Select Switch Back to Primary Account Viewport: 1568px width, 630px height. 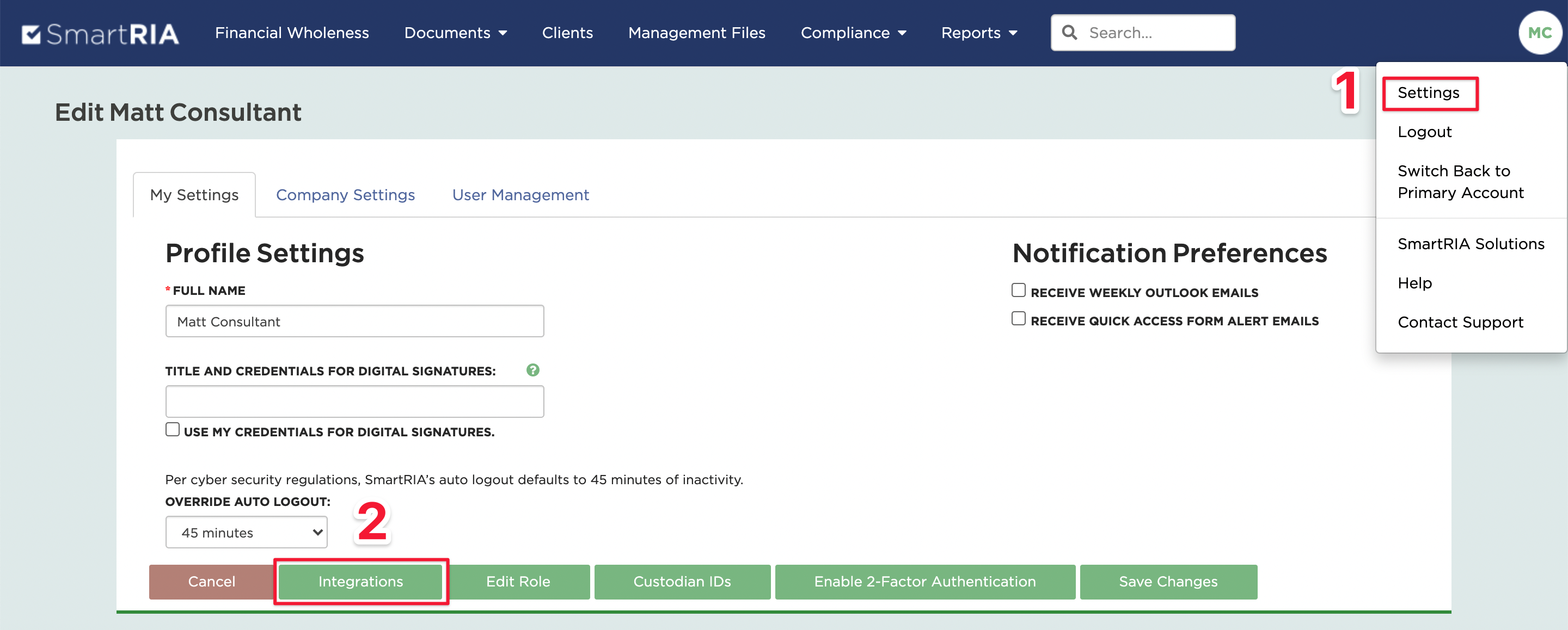tap(1460, 182)
